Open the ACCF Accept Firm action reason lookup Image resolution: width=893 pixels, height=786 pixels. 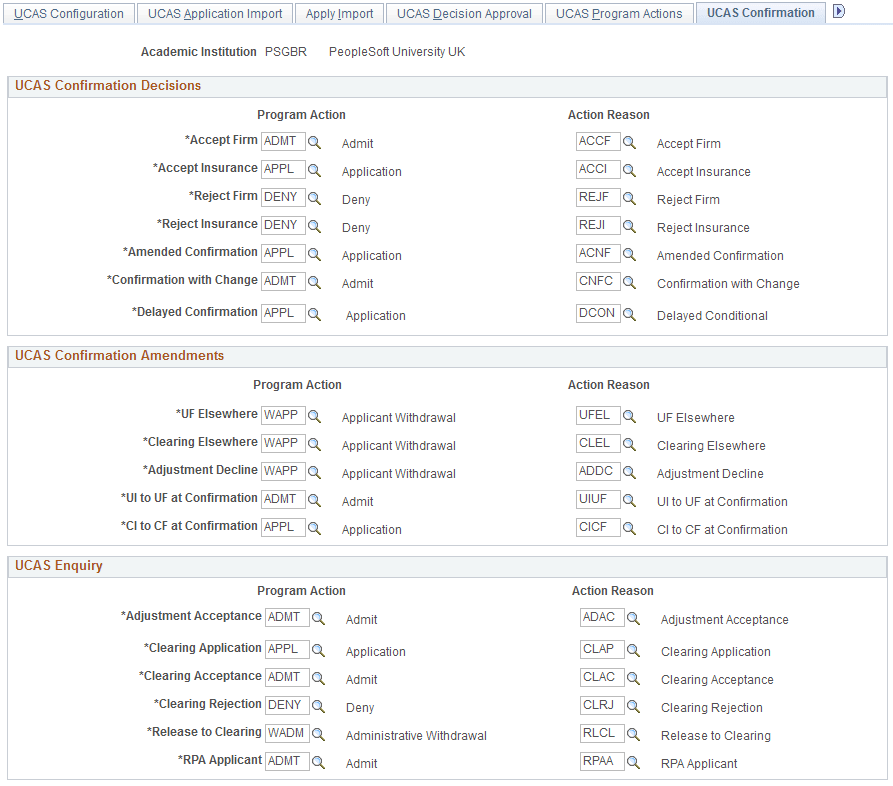point(629,143)
